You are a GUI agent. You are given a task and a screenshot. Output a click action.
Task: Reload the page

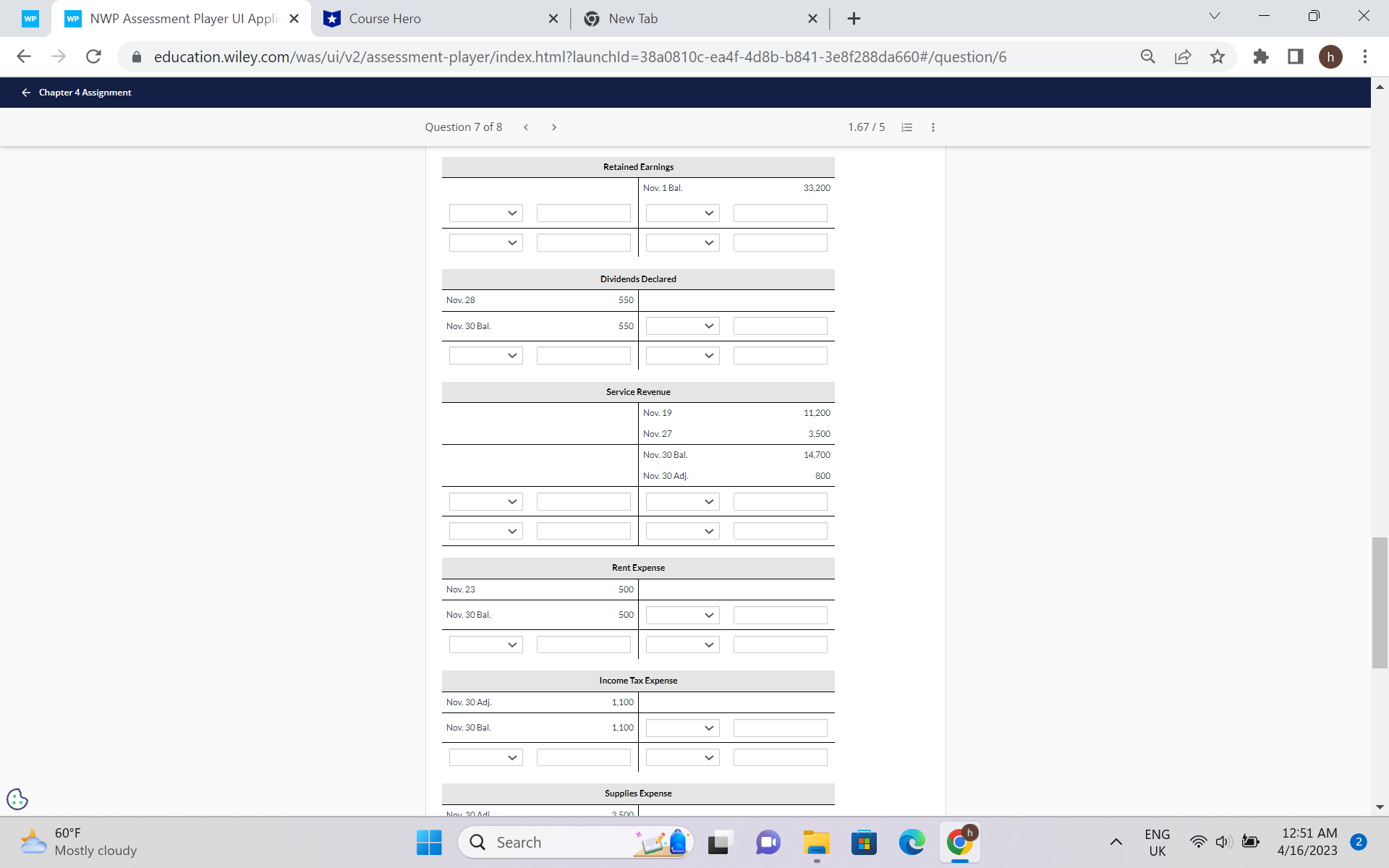(x=93, y=56)
